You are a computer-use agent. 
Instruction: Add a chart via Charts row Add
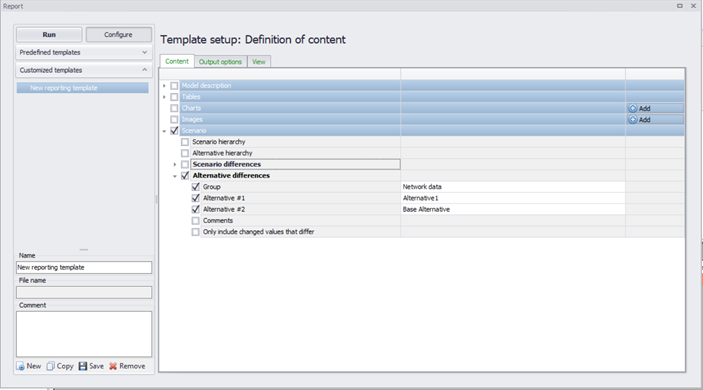(x=655, y=108)
